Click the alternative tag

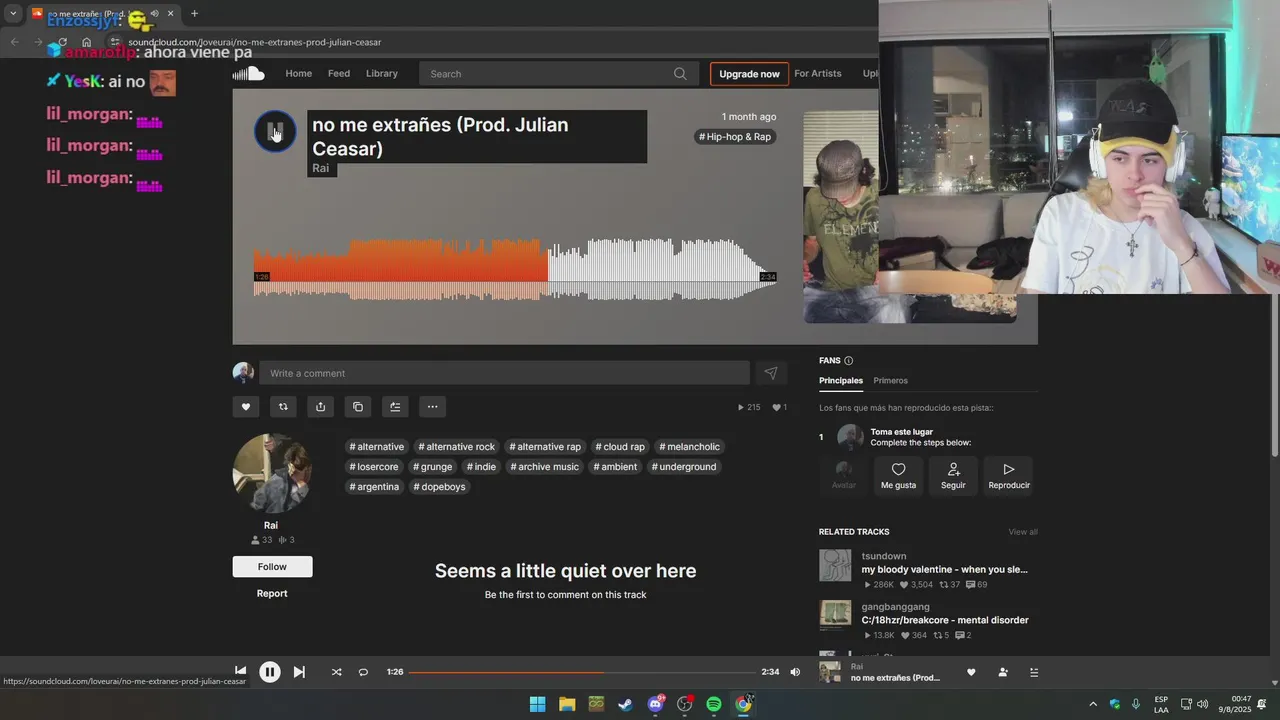[x=377, y=447]
